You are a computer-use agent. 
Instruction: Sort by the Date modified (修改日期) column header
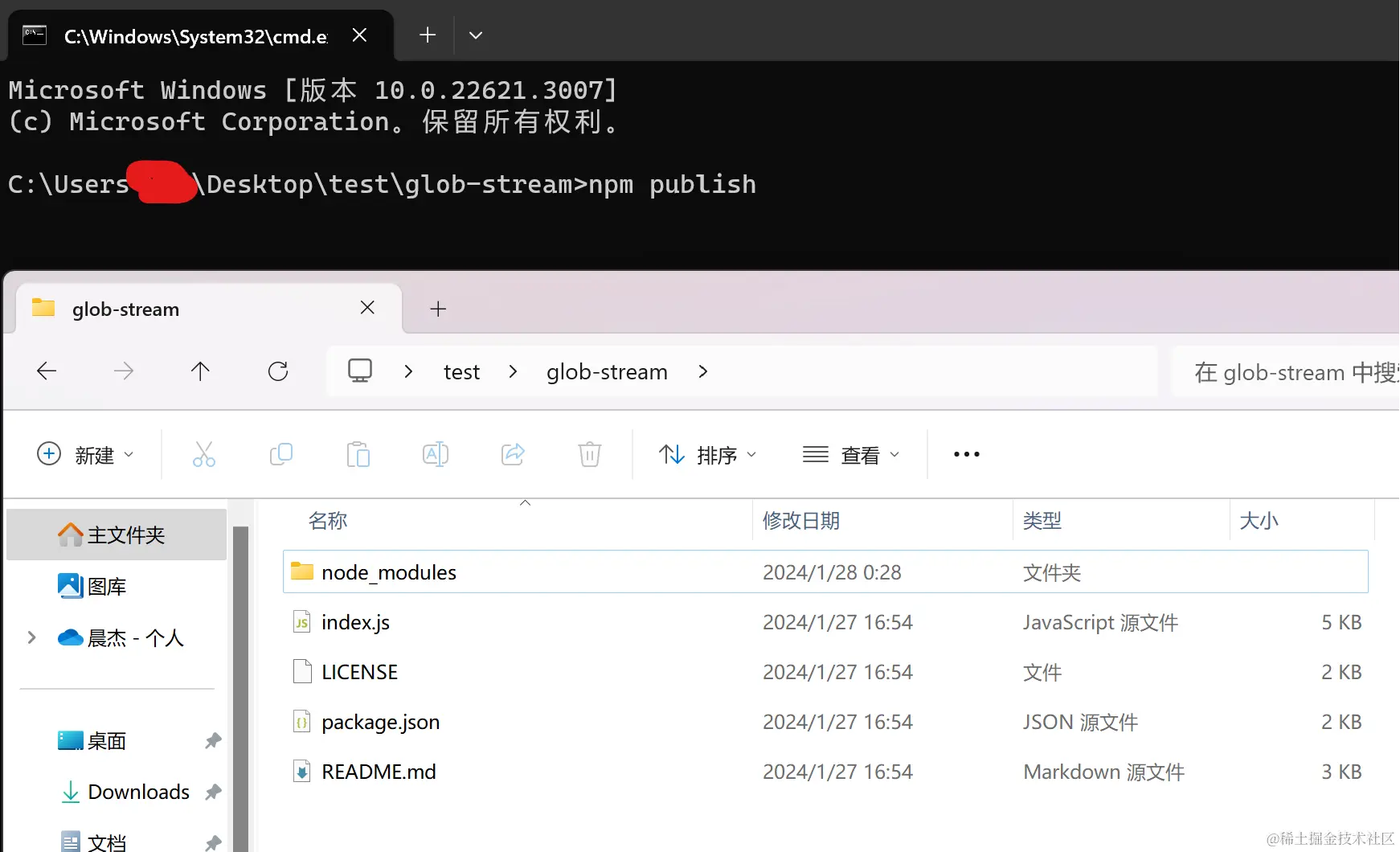point(801,521)
